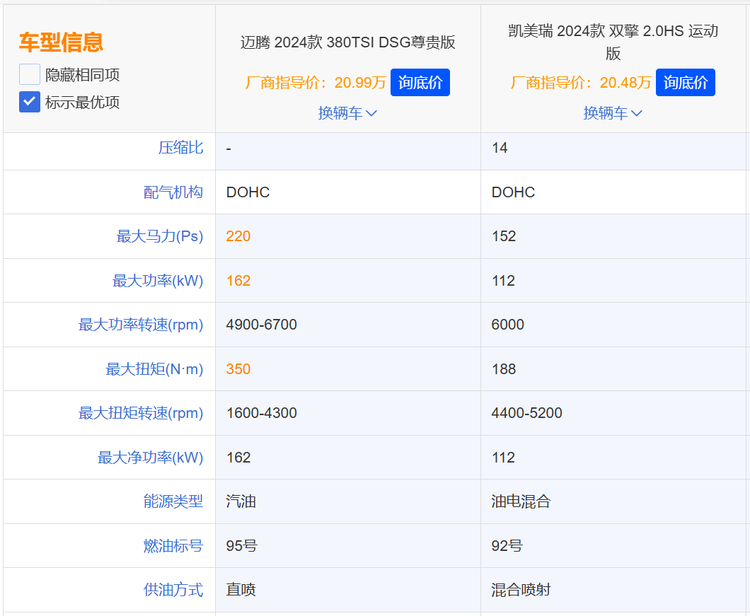Click the 能源类型 parameter label
The image size is (750, 616).
coord(173,501)
